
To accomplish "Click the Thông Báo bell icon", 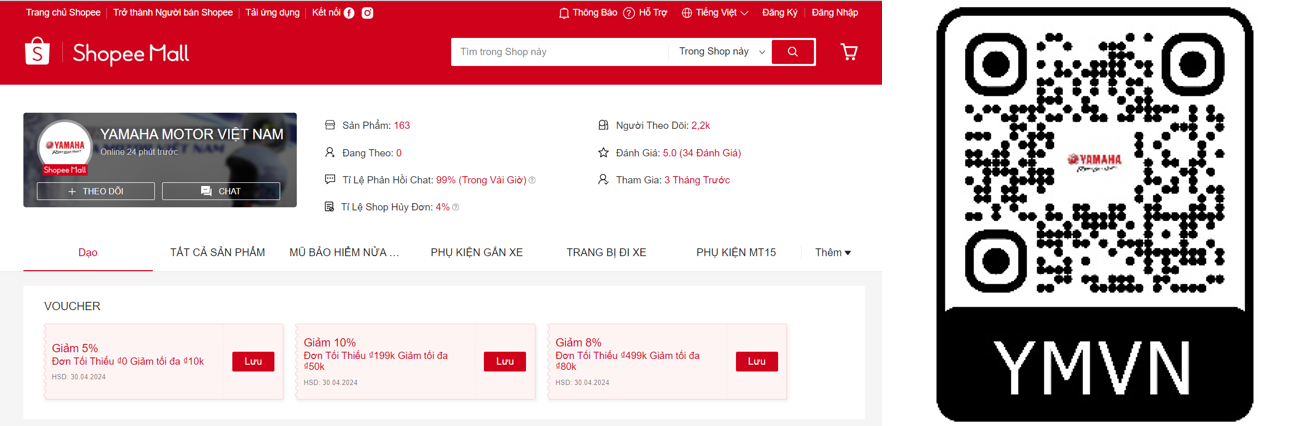I will [x=564, y=13].
